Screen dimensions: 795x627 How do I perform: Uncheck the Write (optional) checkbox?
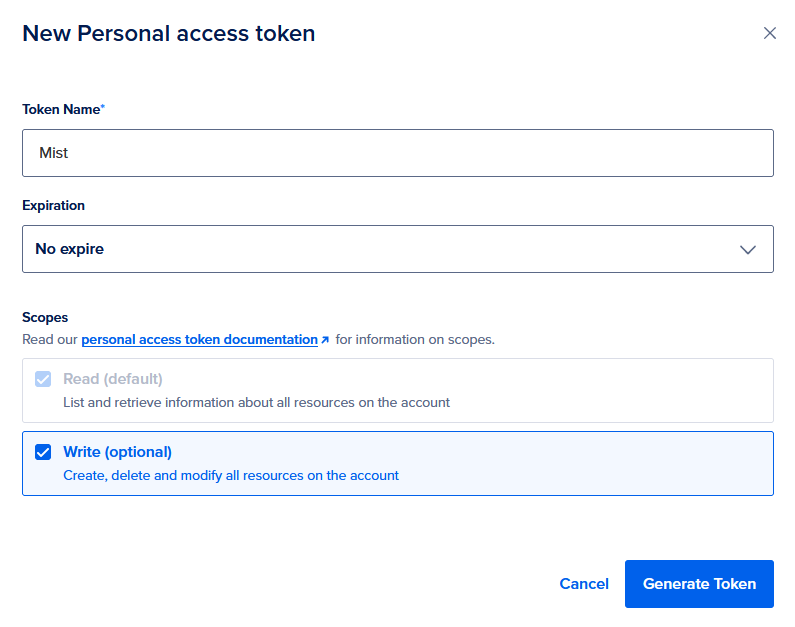point(43,452)
